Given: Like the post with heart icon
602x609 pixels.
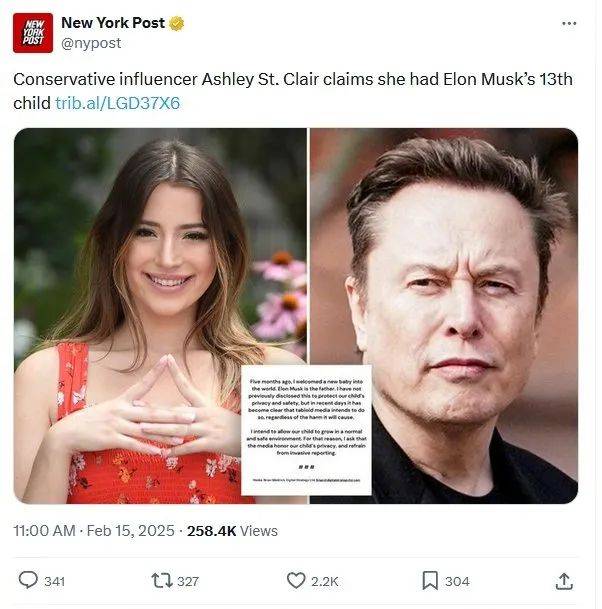Looking at the screenshot, I should [296, 580].
